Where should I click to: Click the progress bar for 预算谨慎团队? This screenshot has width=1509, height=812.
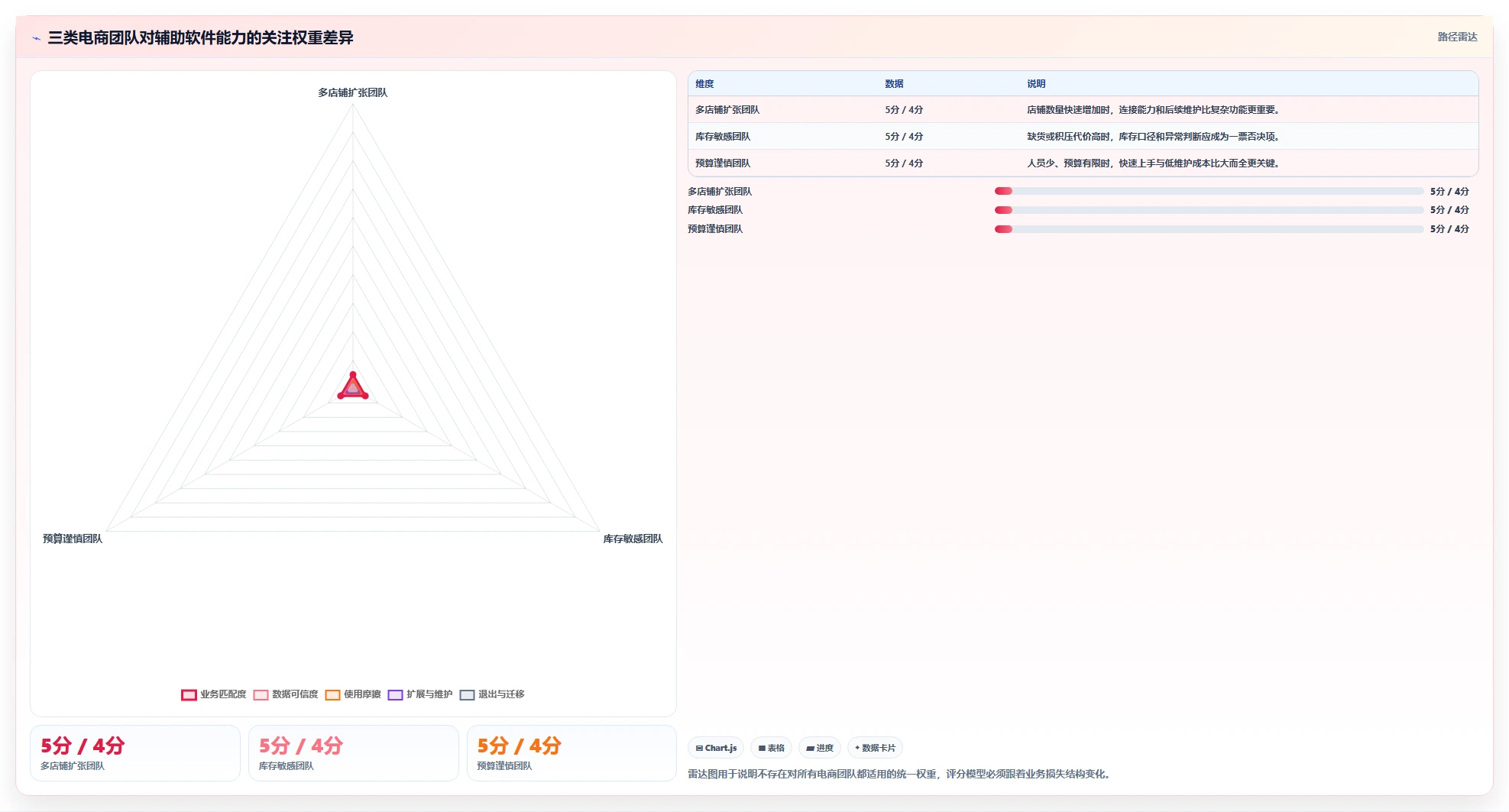click(1209, 229)
